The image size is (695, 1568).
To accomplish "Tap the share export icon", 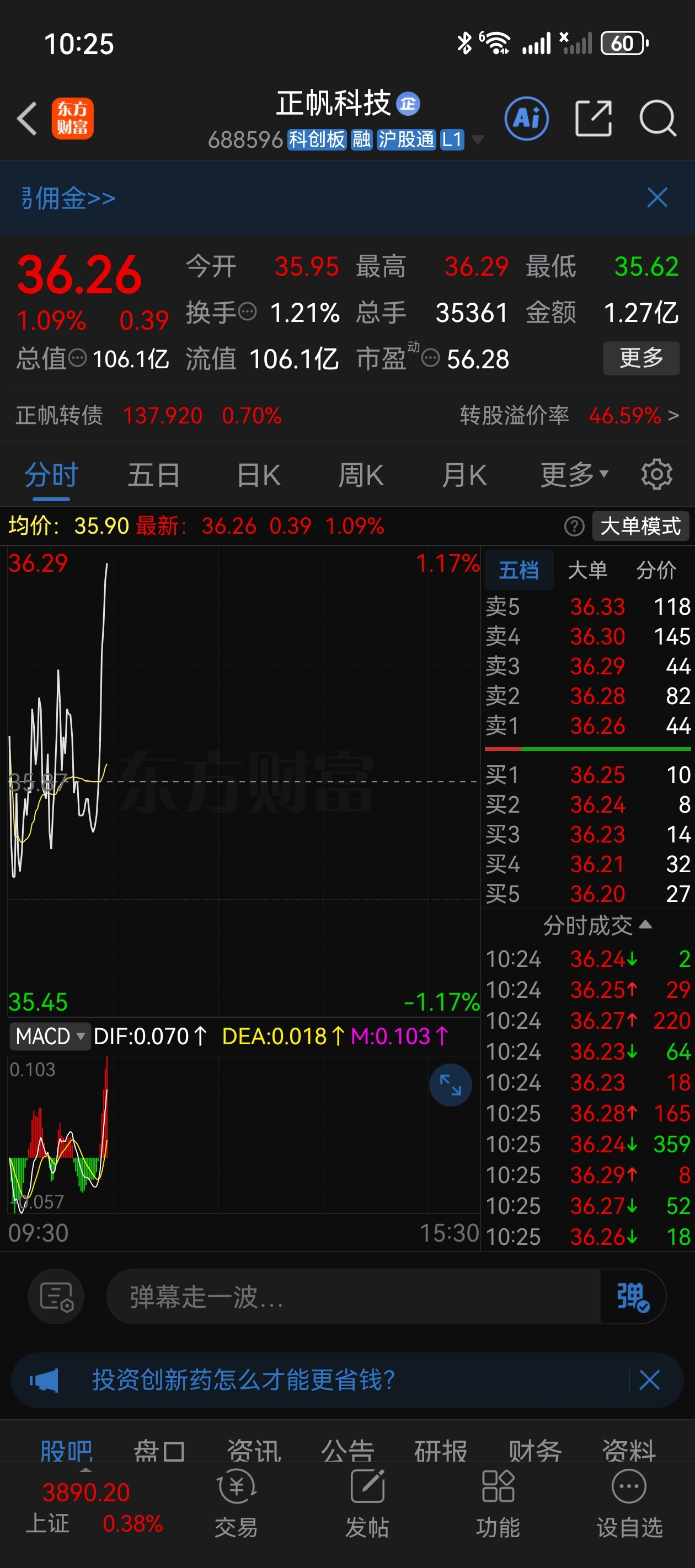I will click(594, 118).
